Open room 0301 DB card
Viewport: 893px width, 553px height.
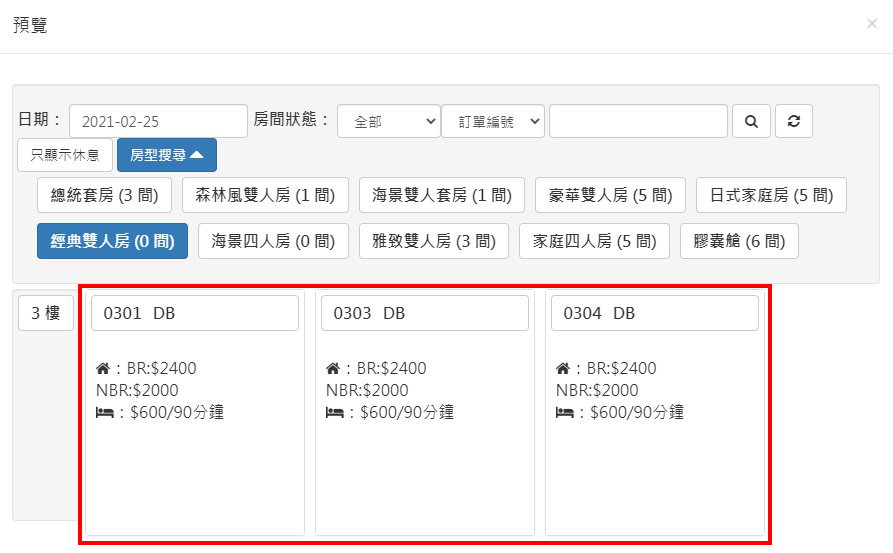[195, 313]
